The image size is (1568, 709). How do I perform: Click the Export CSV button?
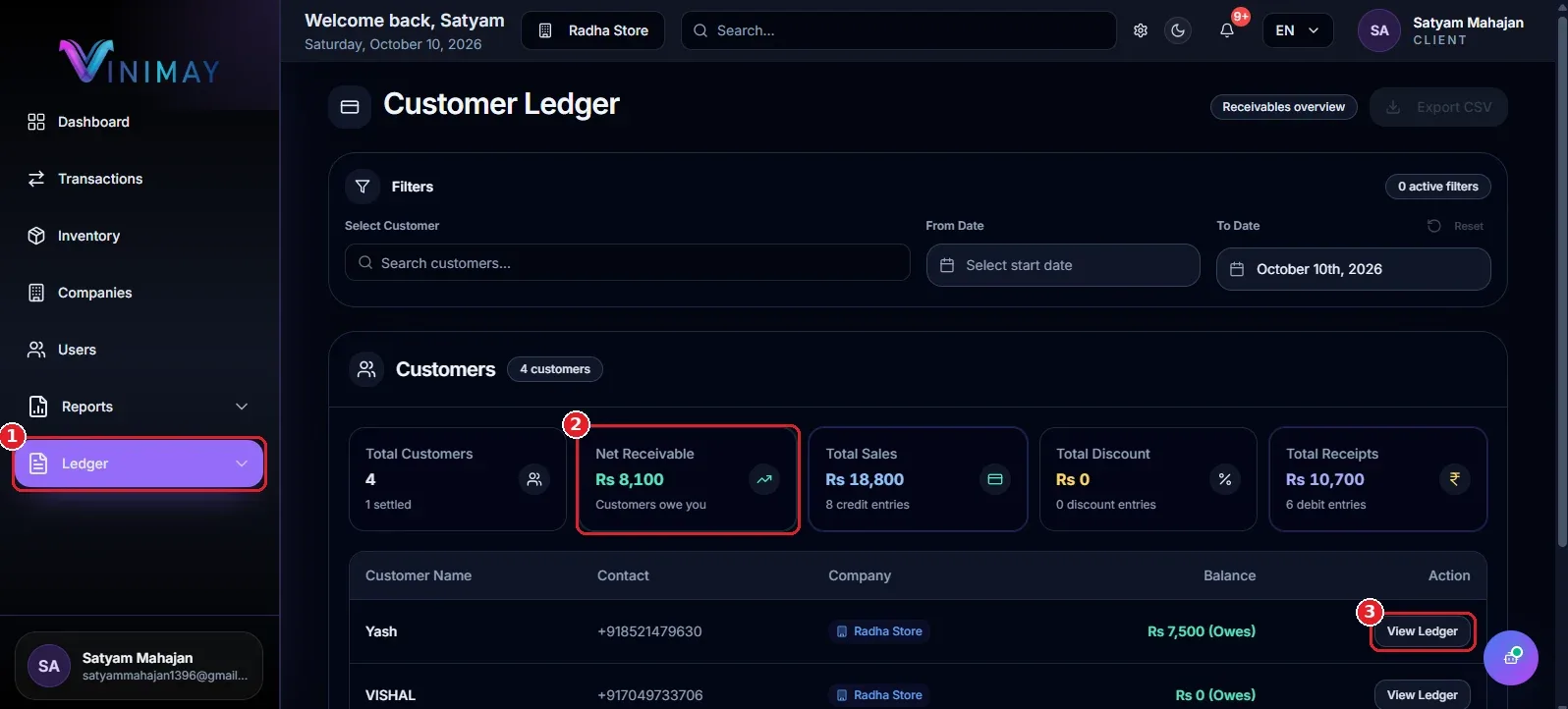pos(1438,107)
